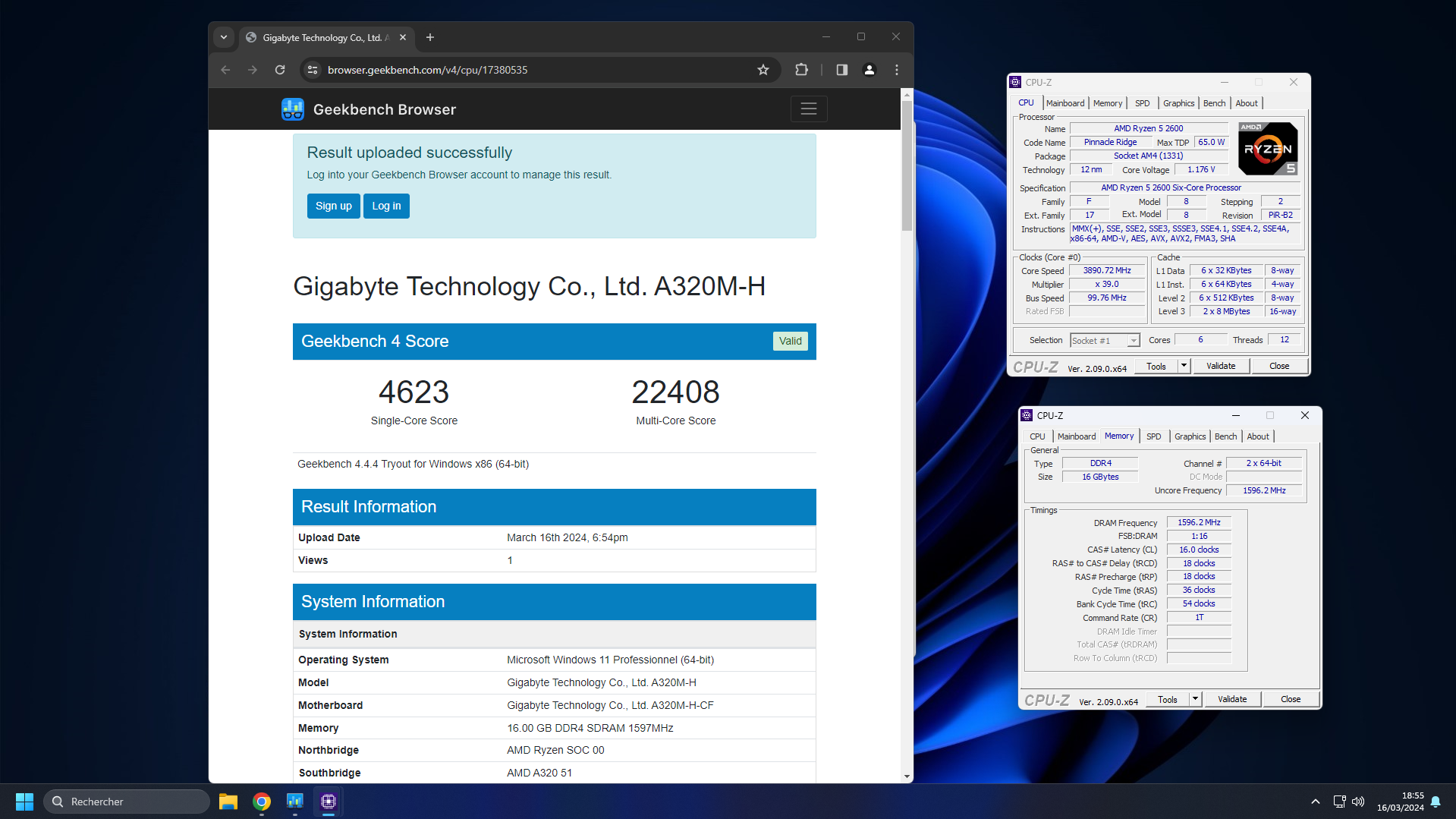The width and height of the screenshot is (1456, 819).
Task: Click the core speed value 3890.72 MHz
Action: tap(1107, 271)
